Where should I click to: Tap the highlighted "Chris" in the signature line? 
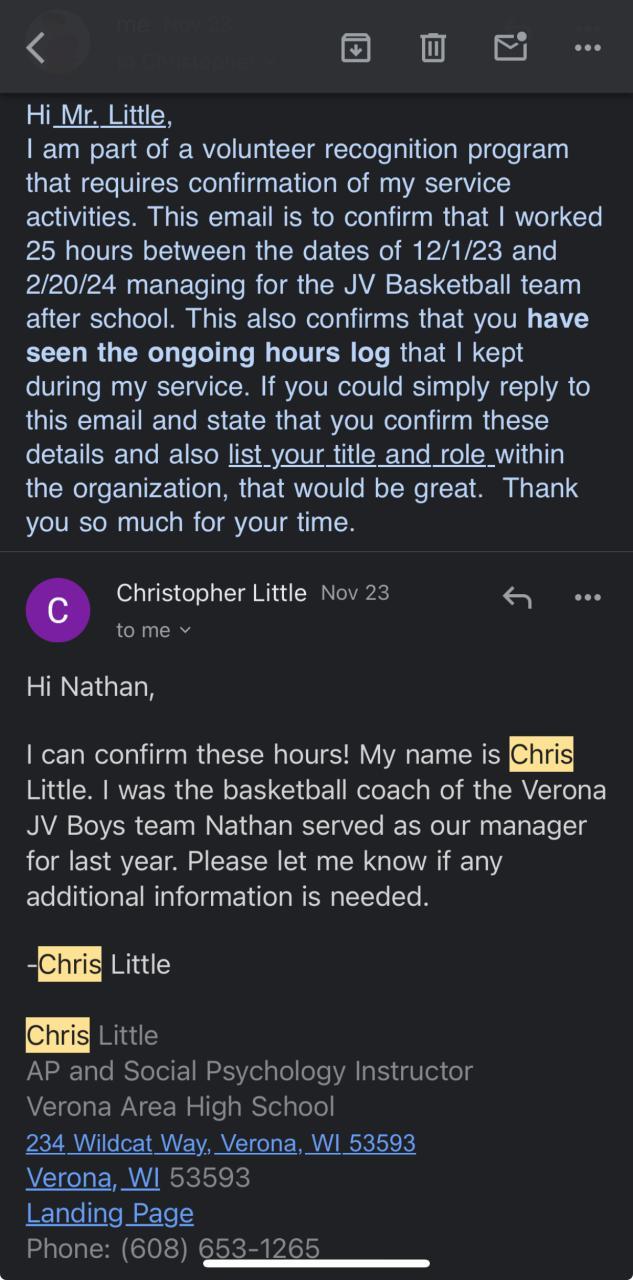tap(57, 1035)
